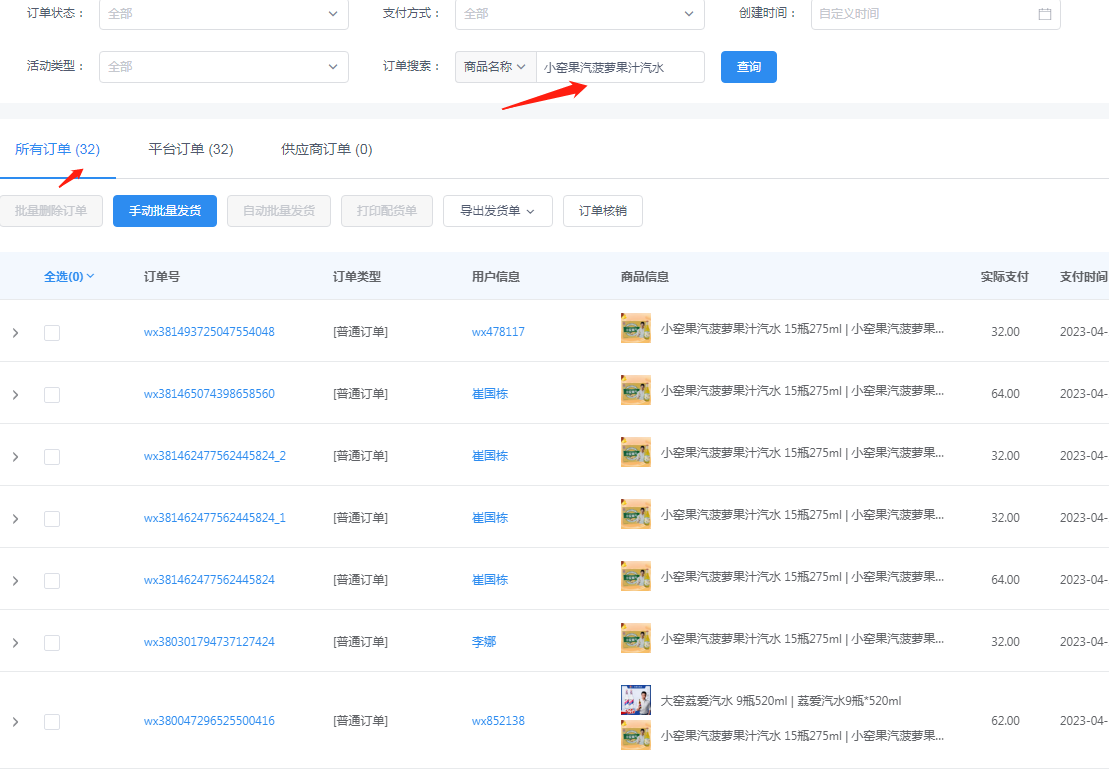Click 大窑荔爱汽水 product thumbnail image
1109x782 pixels.
point(635,700)
